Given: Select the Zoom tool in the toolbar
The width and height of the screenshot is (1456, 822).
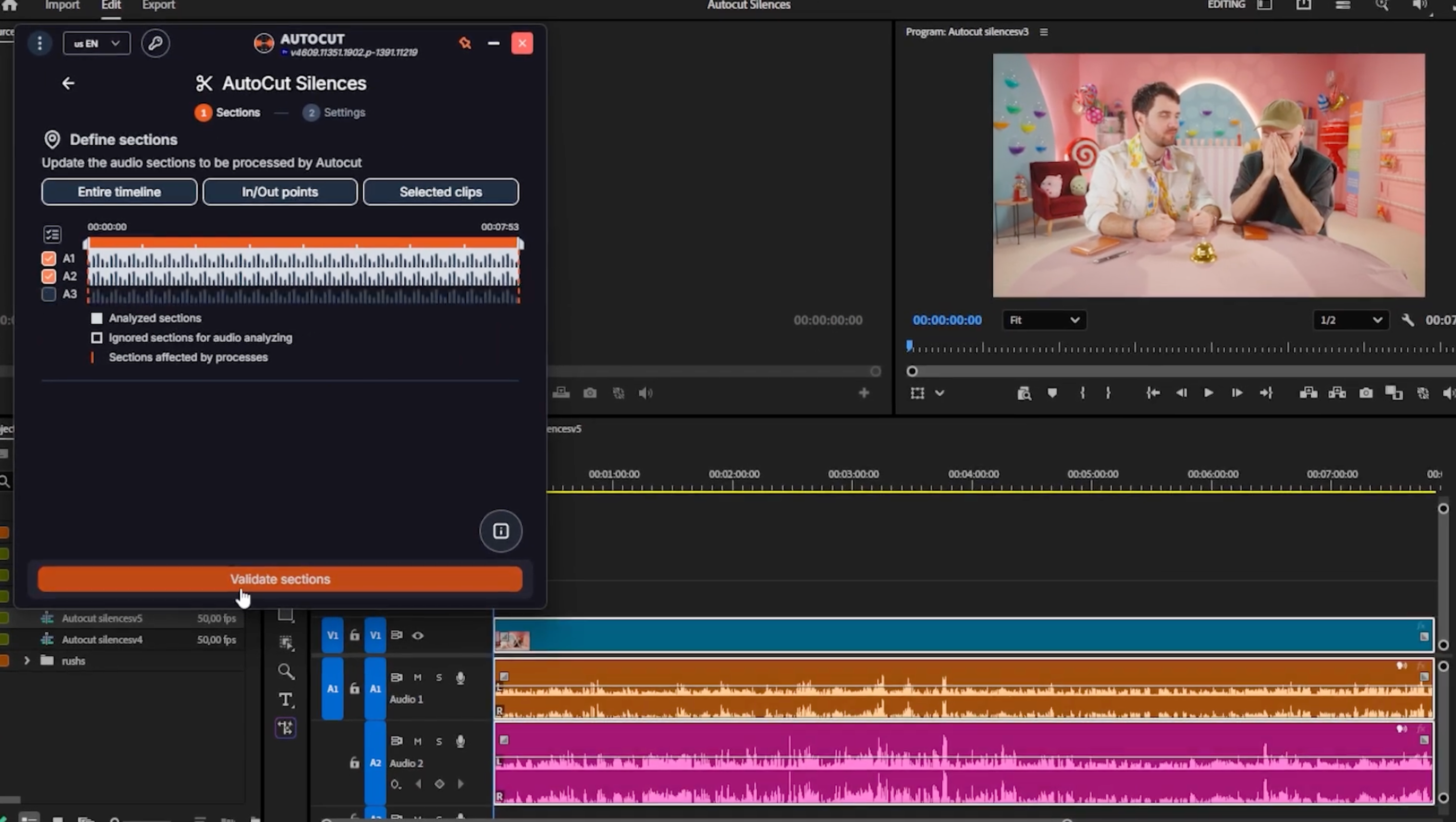Looking at the screenshot, I should click(286, 671).
